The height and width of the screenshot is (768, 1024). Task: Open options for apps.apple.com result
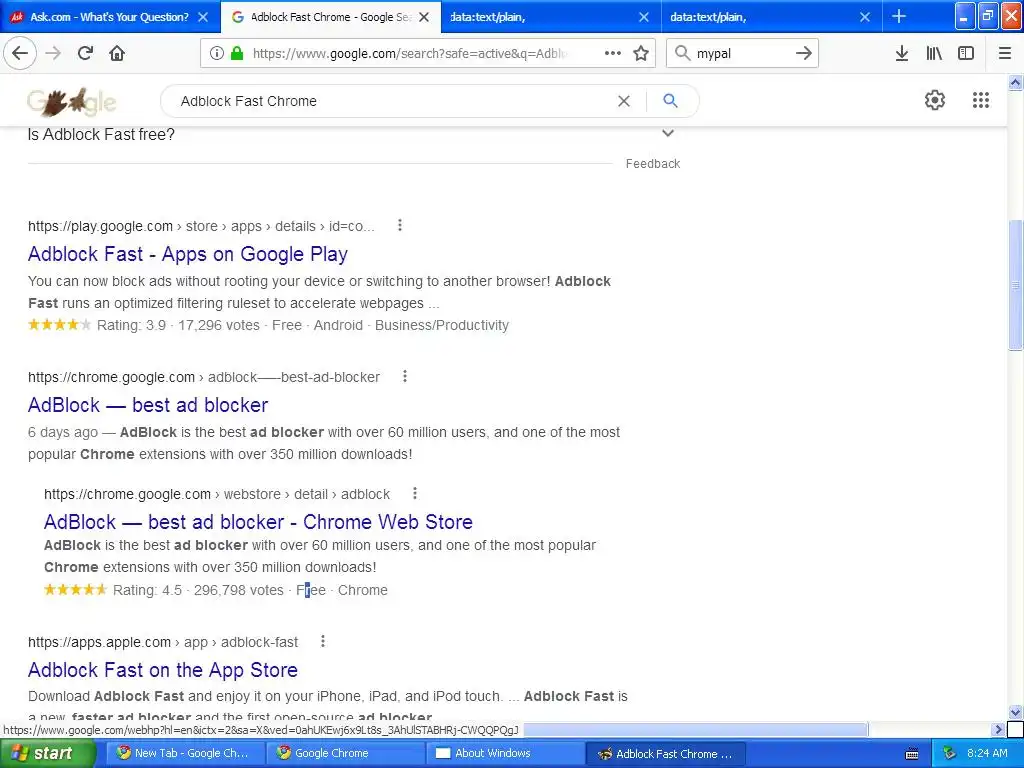pos(323,641)
